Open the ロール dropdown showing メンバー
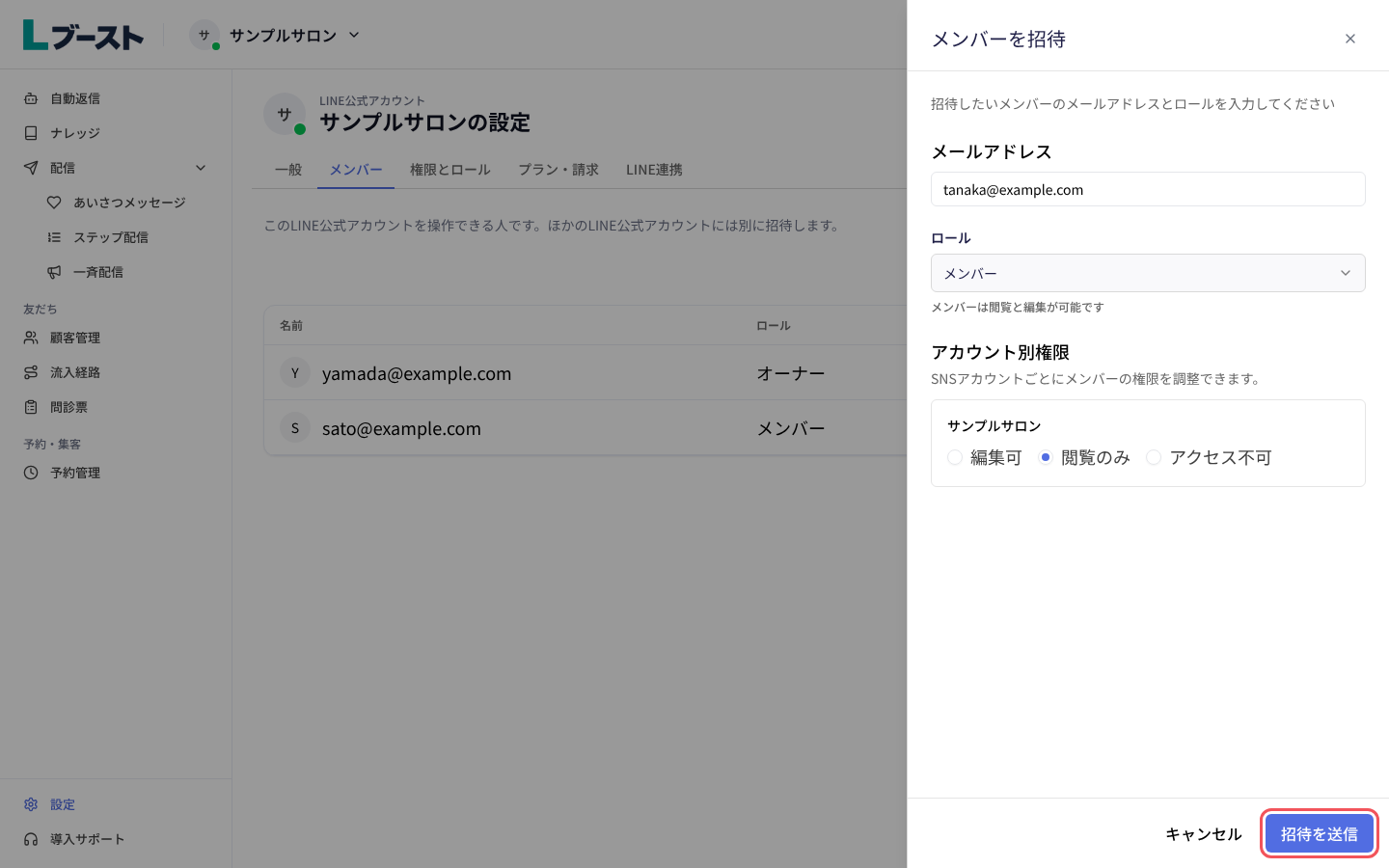 coord(1148,273)
